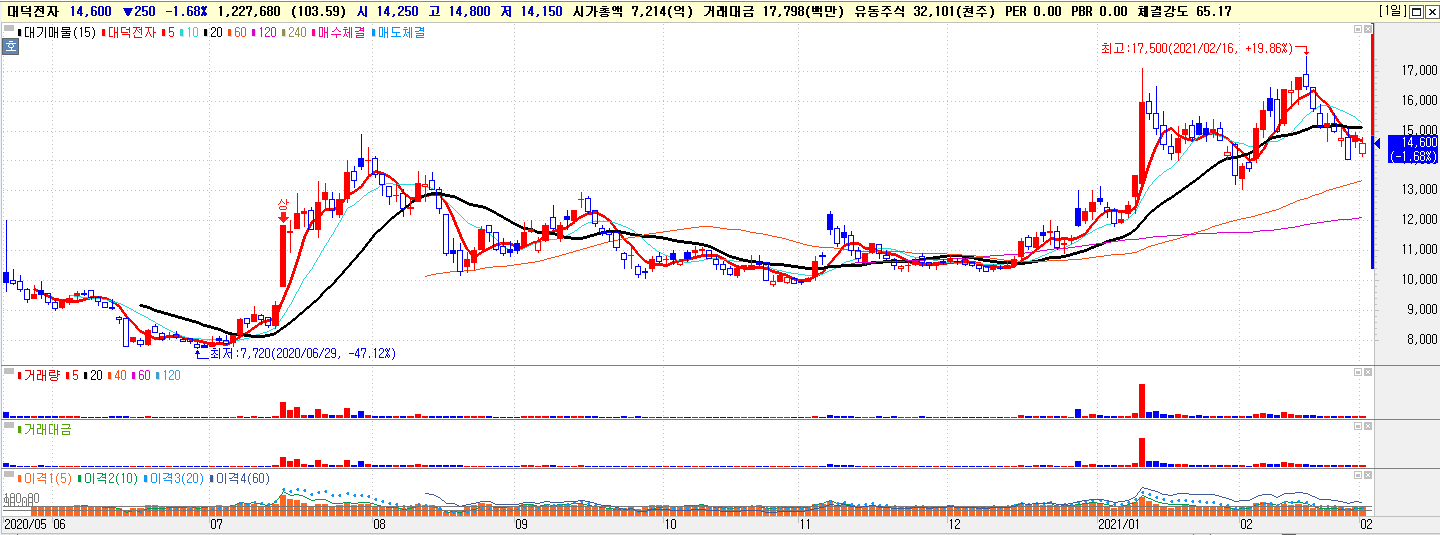Select the 이격1(5) indicator label
This screenshot has height=535, width=1440.
point(46,479)
